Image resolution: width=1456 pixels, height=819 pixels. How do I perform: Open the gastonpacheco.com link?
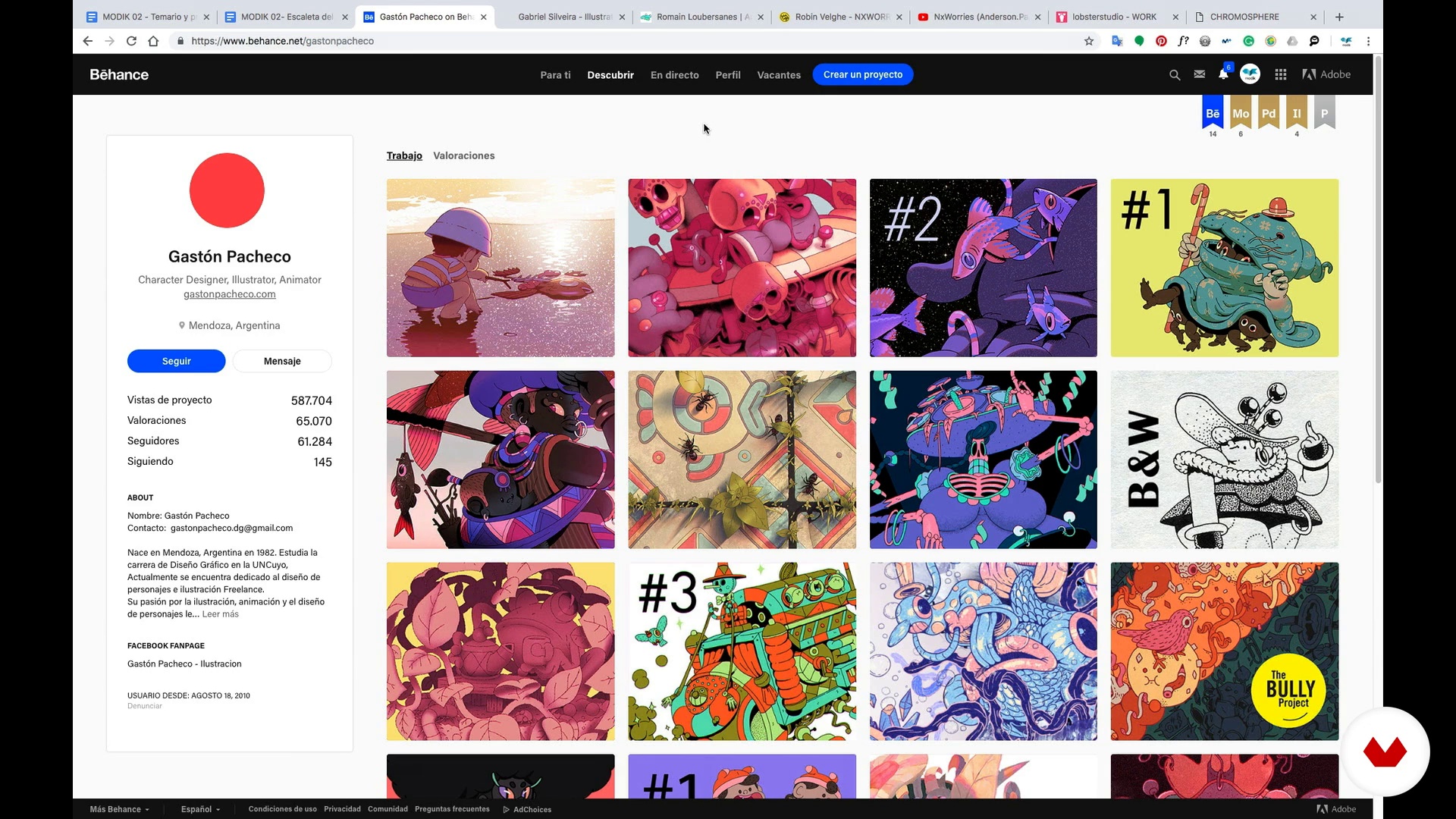[x=230, y=294]
